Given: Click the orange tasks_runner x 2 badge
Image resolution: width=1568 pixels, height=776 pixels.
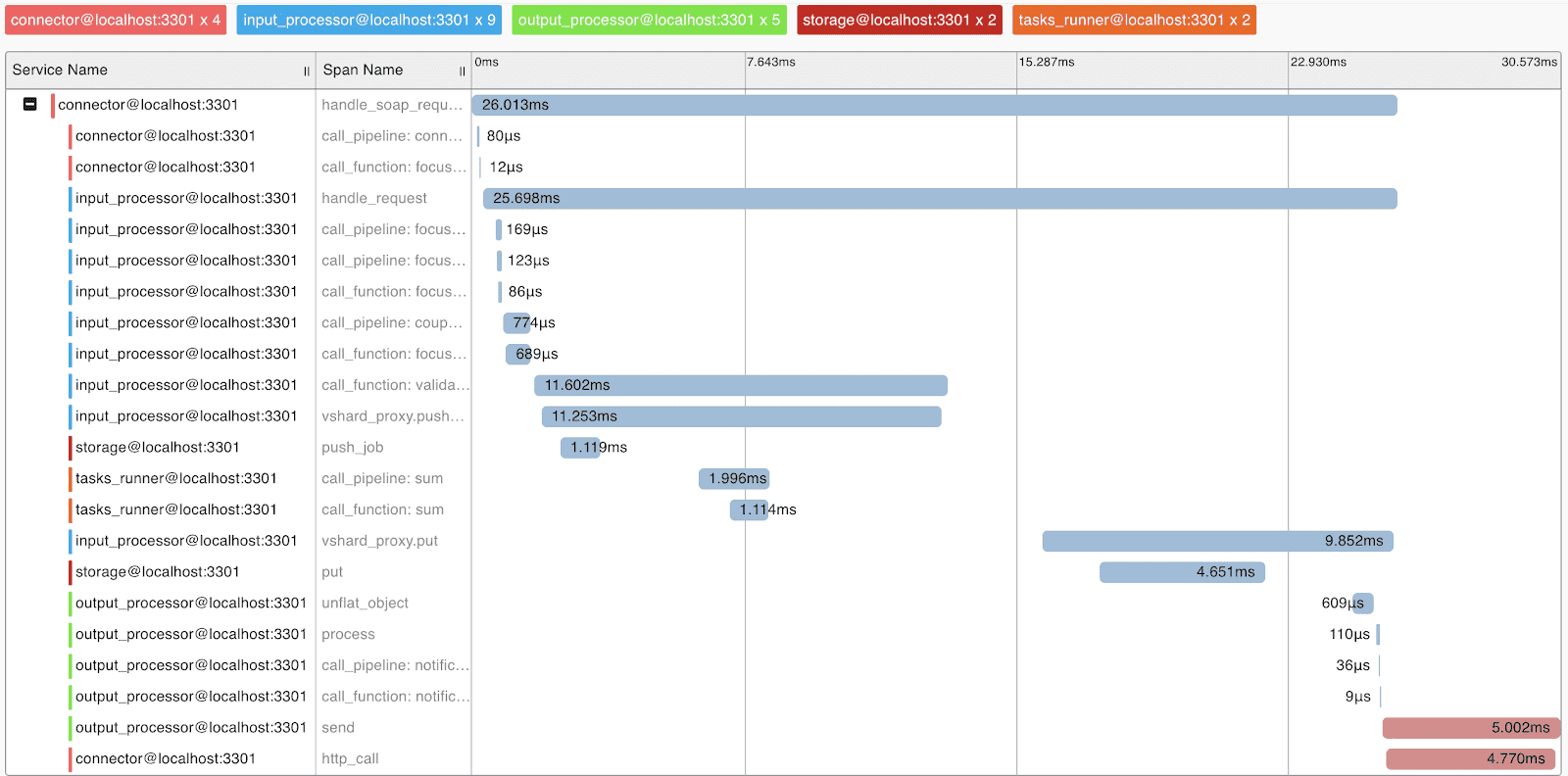Looking at the screenshot, I should (x=1134, y=20).
